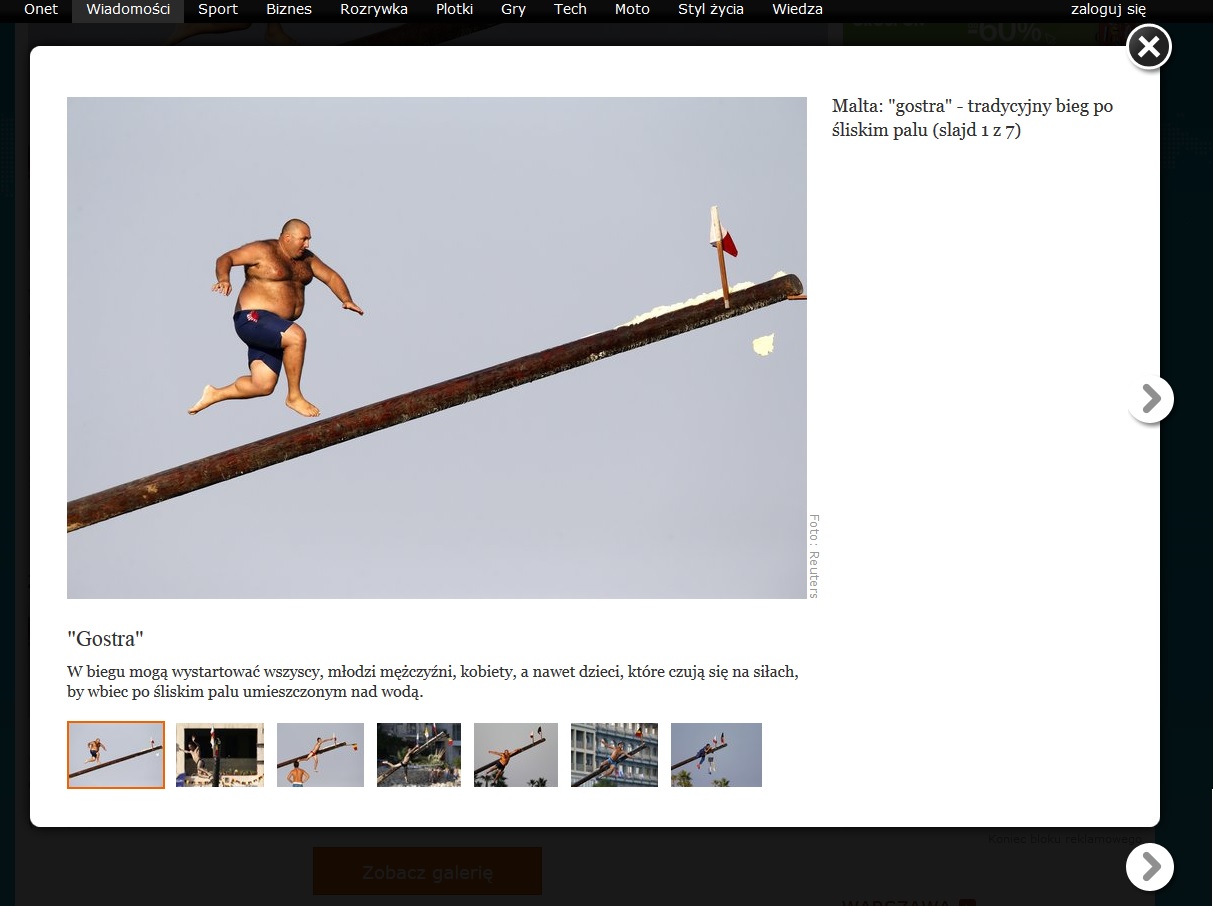
Task: Go to the Biznes section
Action: click(x=289, y=9)
